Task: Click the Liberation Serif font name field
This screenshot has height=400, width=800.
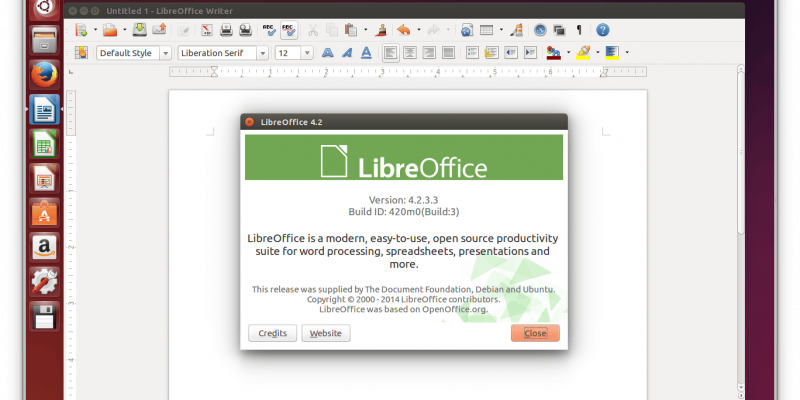Action: coord(217,53)
